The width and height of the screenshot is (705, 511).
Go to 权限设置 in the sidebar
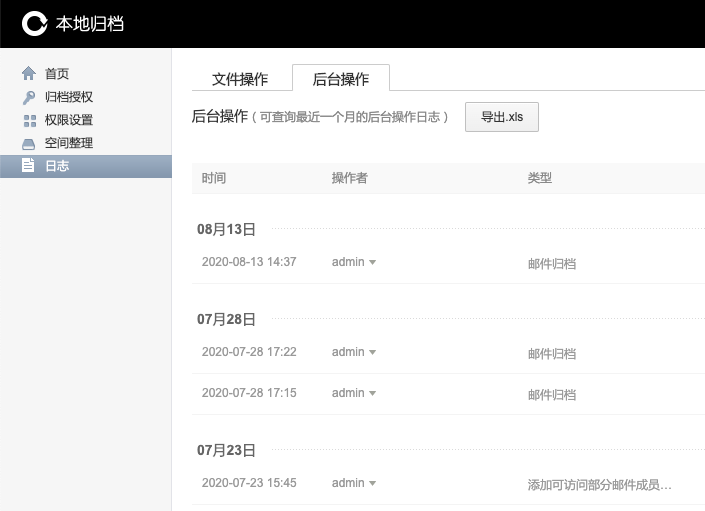69,121
